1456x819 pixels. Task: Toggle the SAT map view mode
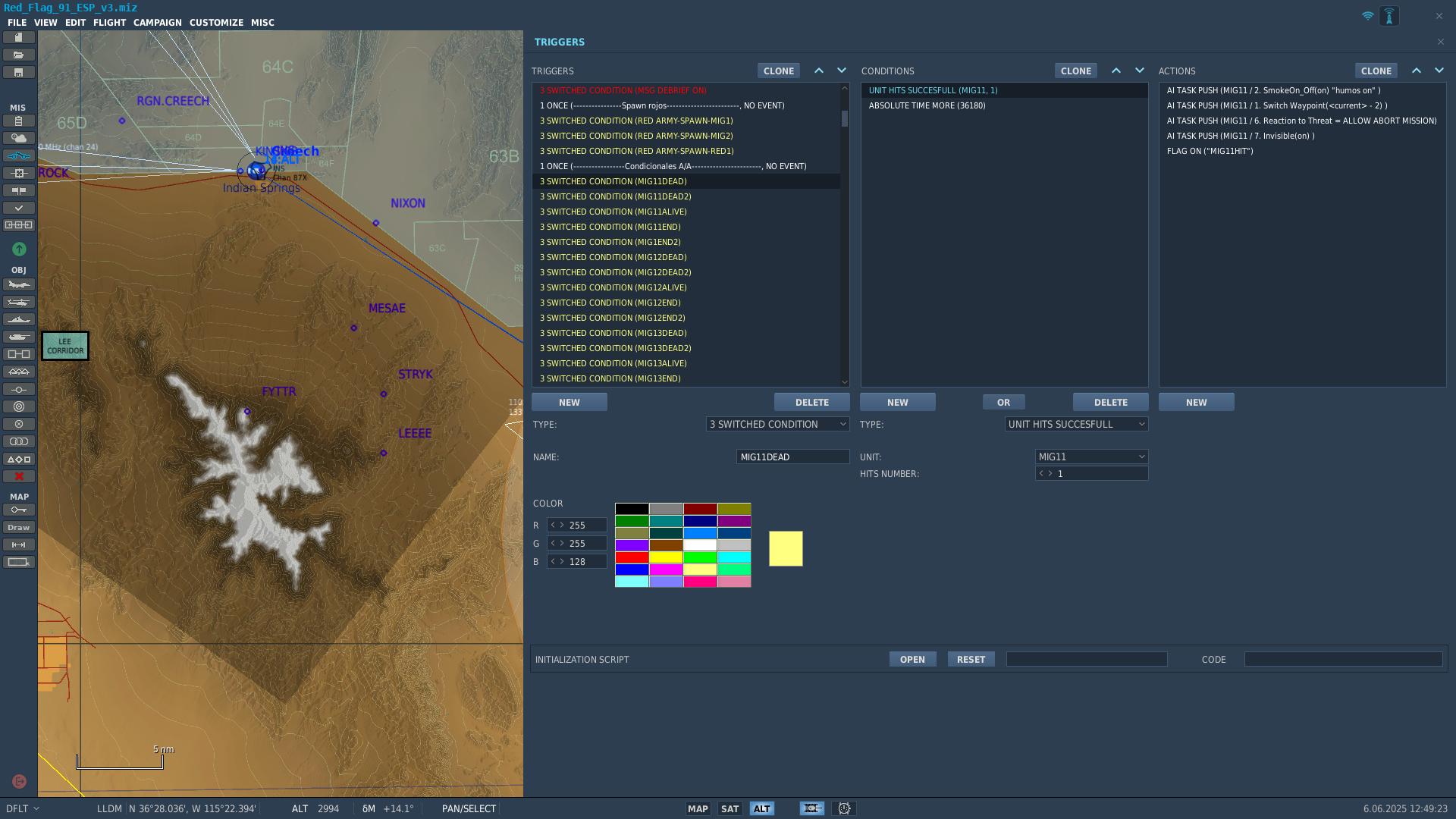point(730,809)
